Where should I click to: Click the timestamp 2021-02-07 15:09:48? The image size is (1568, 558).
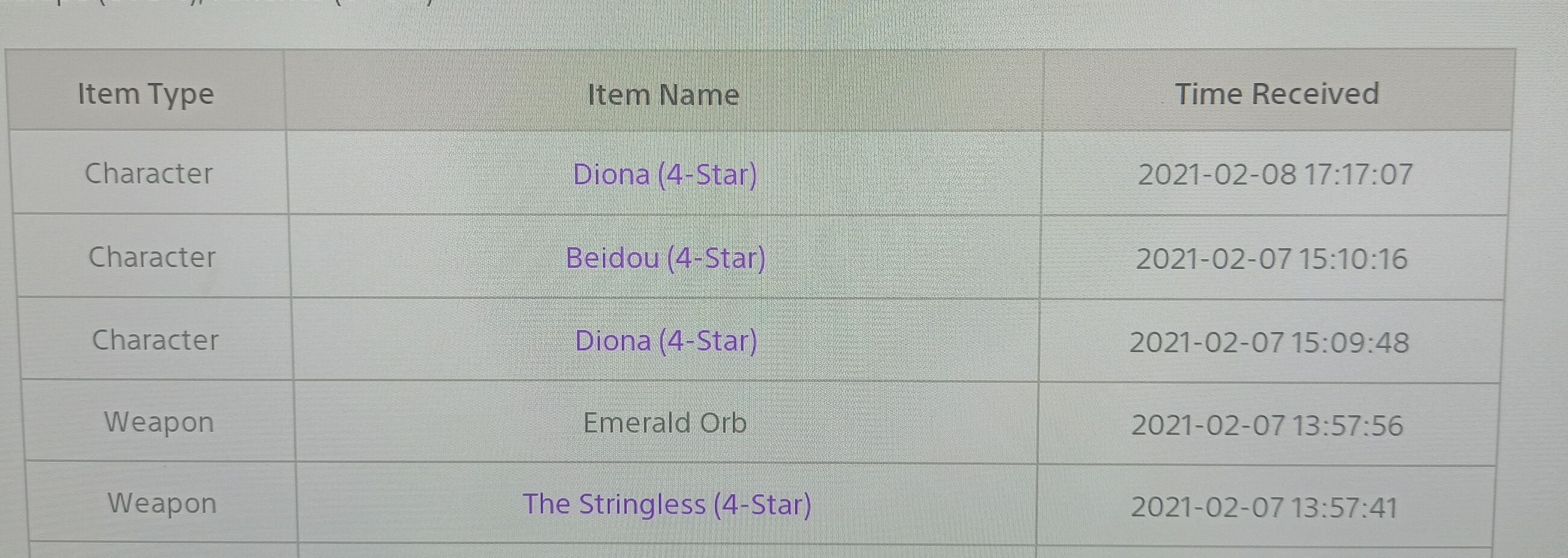point(1269,342)
